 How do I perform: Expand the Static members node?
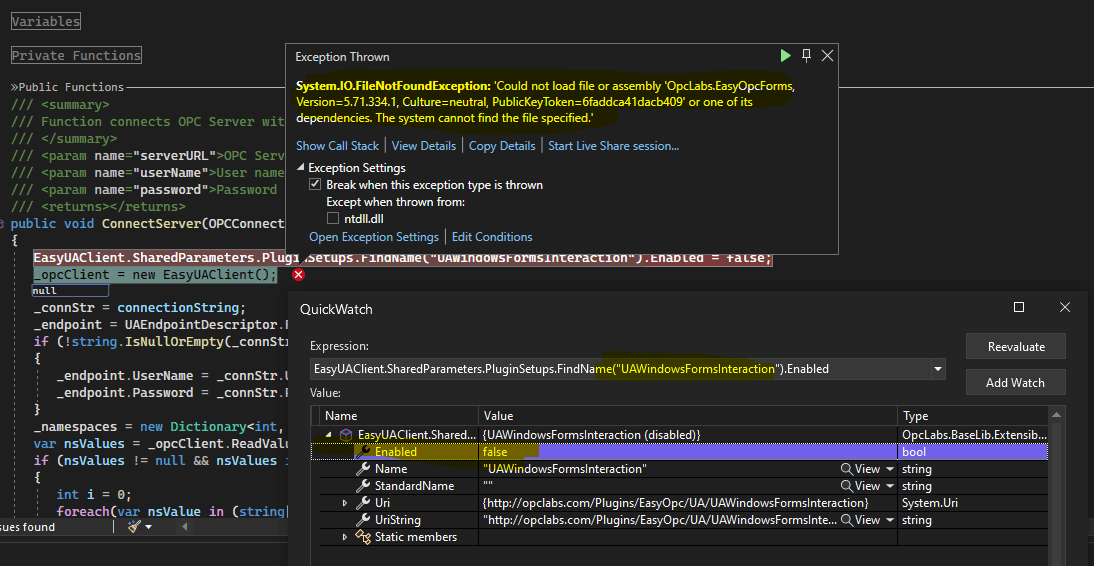(344, 537)
